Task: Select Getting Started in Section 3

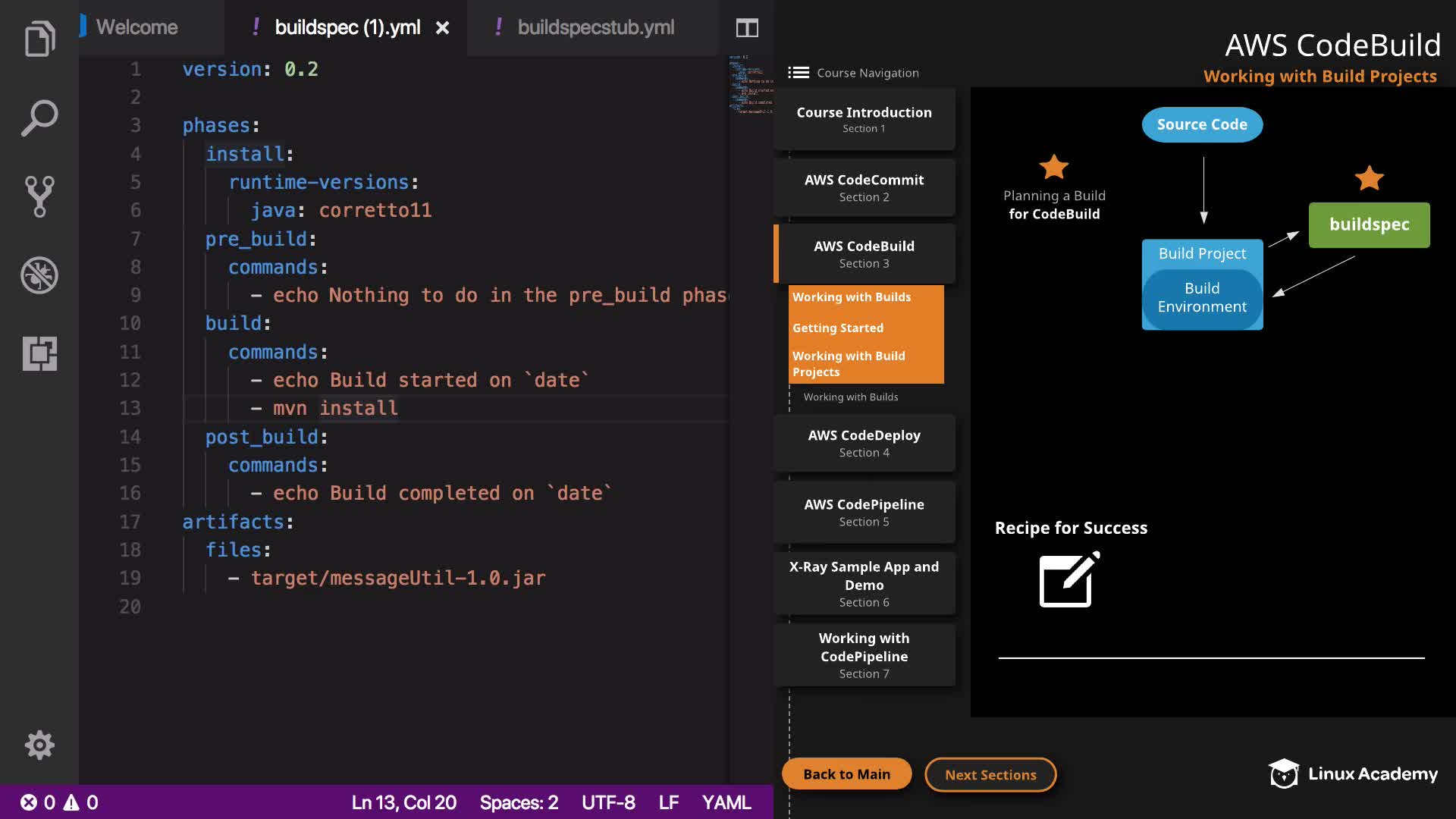Action: [838, 328]
